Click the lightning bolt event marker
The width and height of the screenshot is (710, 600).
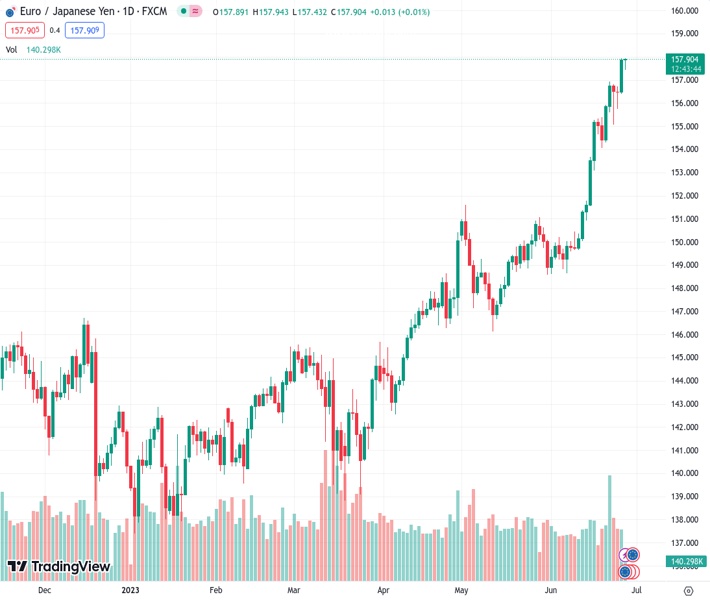(623, 555)
